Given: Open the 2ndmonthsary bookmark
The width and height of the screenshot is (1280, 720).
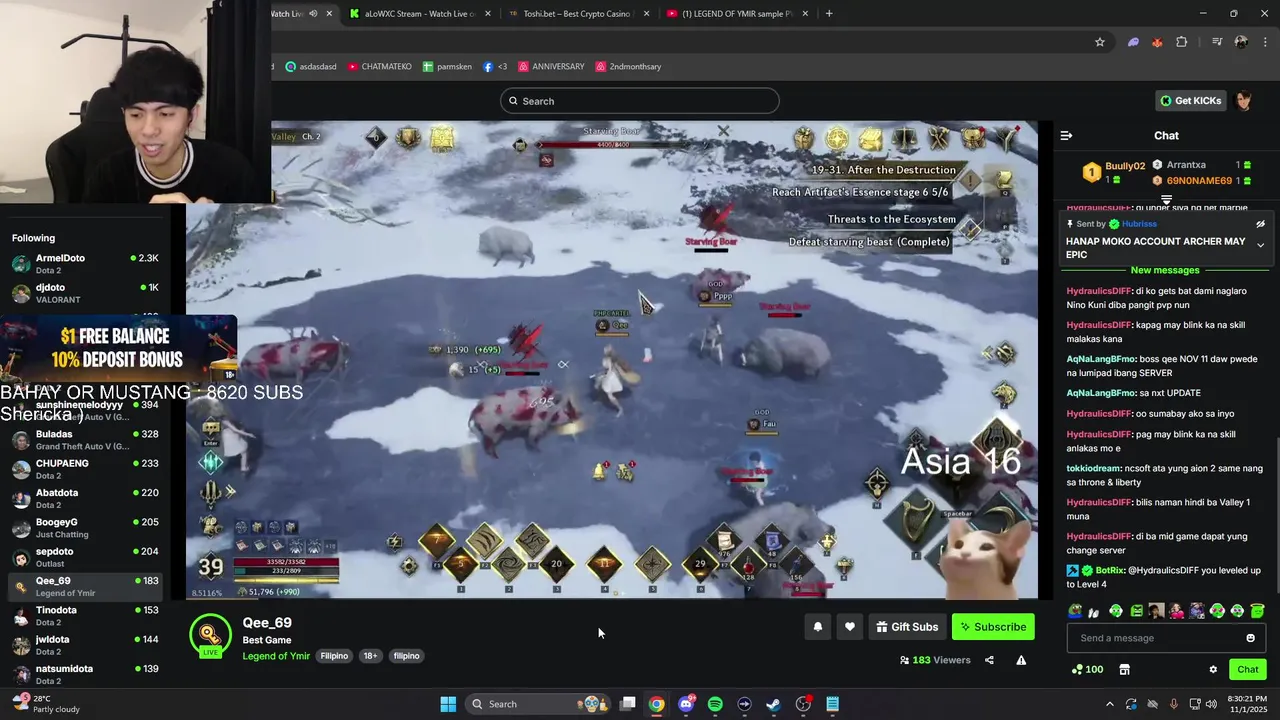Looking at the screenshot, I should point(628,66).
